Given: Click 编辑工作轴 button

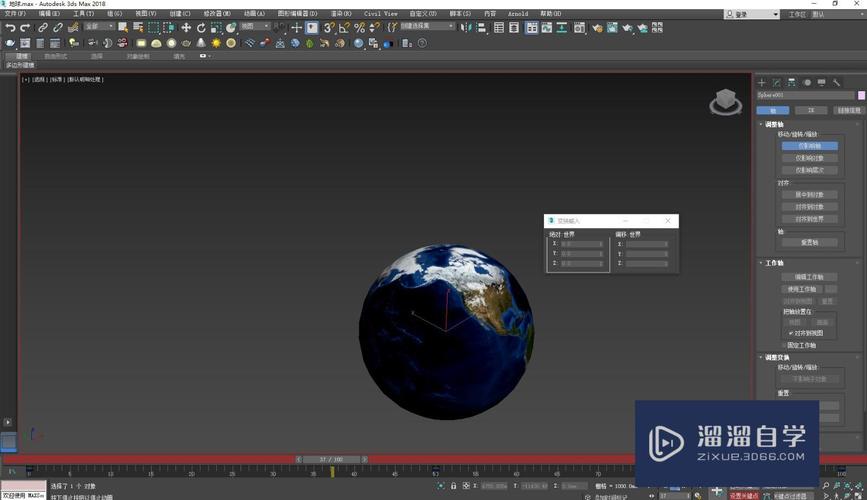Looking at the screenshot, I should (809, 277).
